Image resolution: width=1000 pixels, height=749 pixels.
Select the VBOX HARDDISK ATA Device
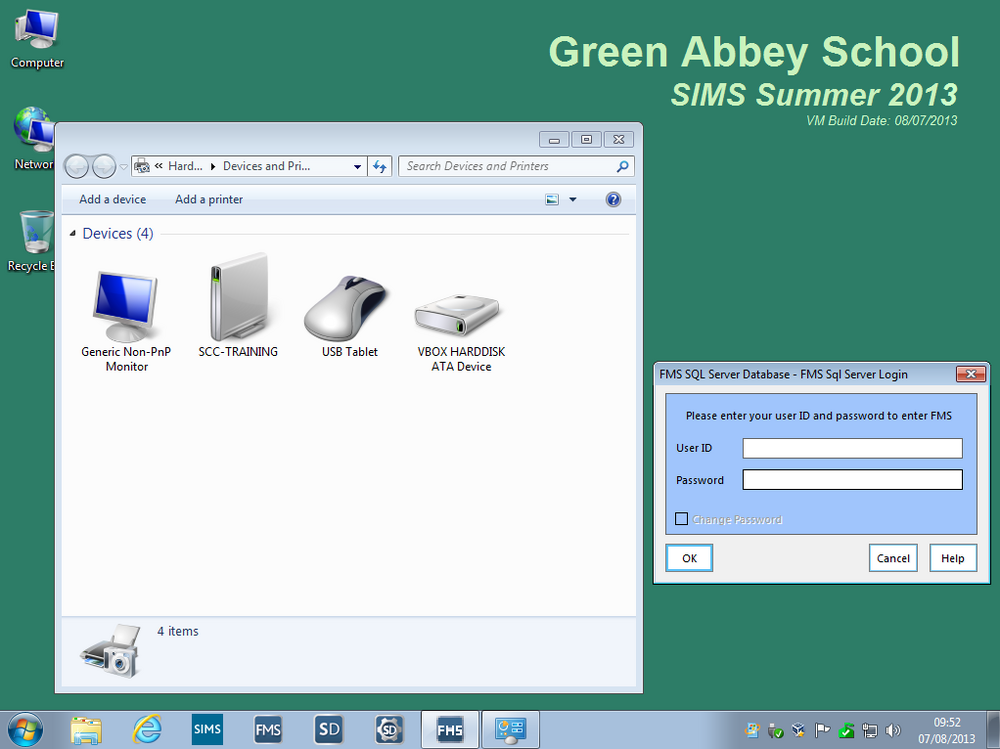click(x=461, y=332)
